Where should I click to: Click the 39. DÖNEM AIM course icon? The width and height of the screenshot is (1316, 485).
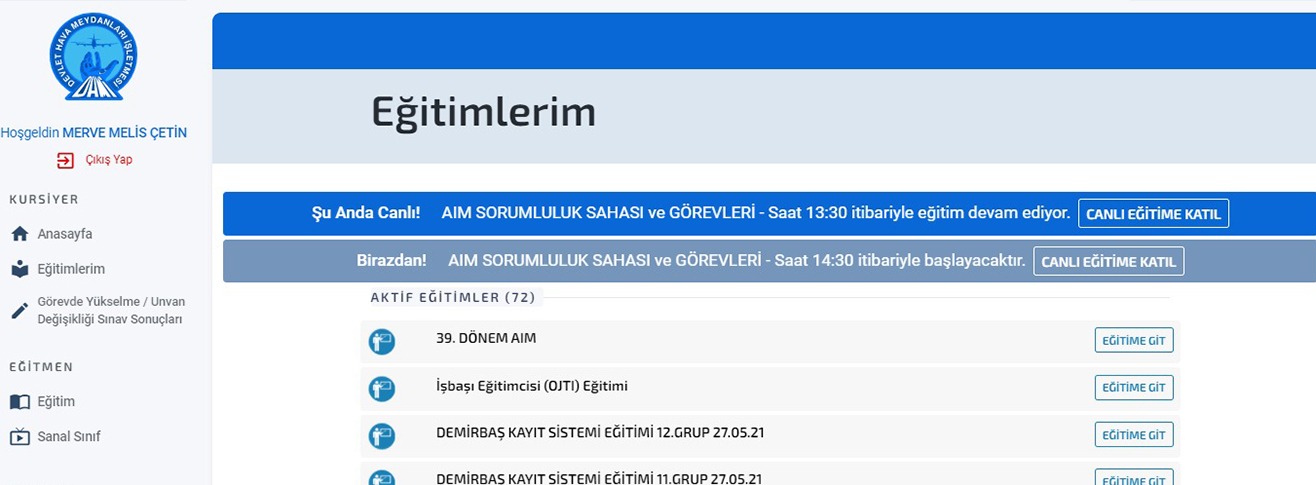[382, 341]
